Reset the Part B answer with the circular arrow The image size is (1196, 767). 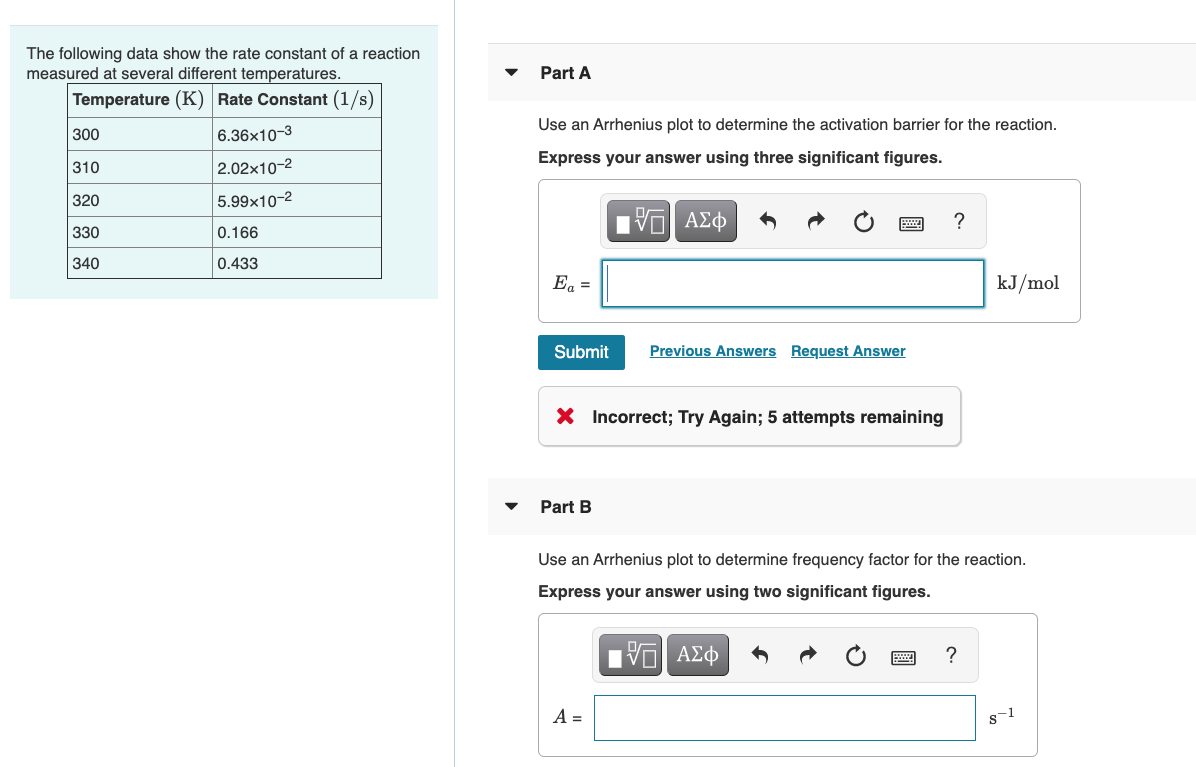click(x=855, y=654)
